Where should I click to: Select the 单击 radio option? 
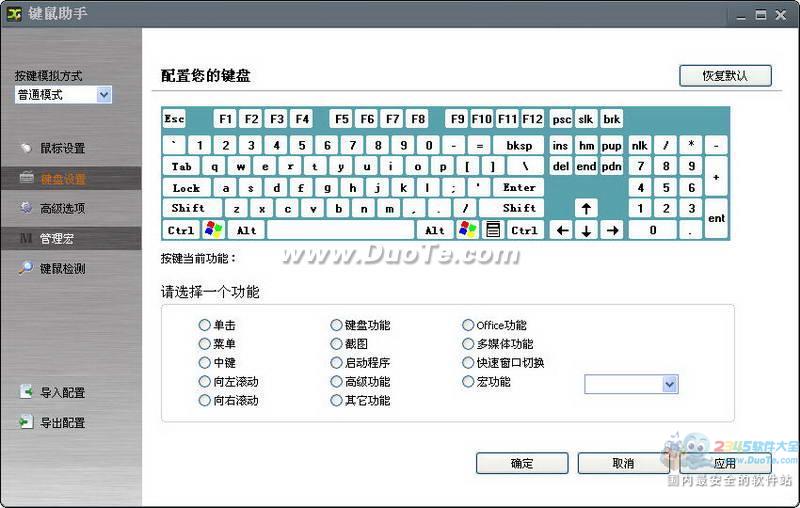click(204, 325)
